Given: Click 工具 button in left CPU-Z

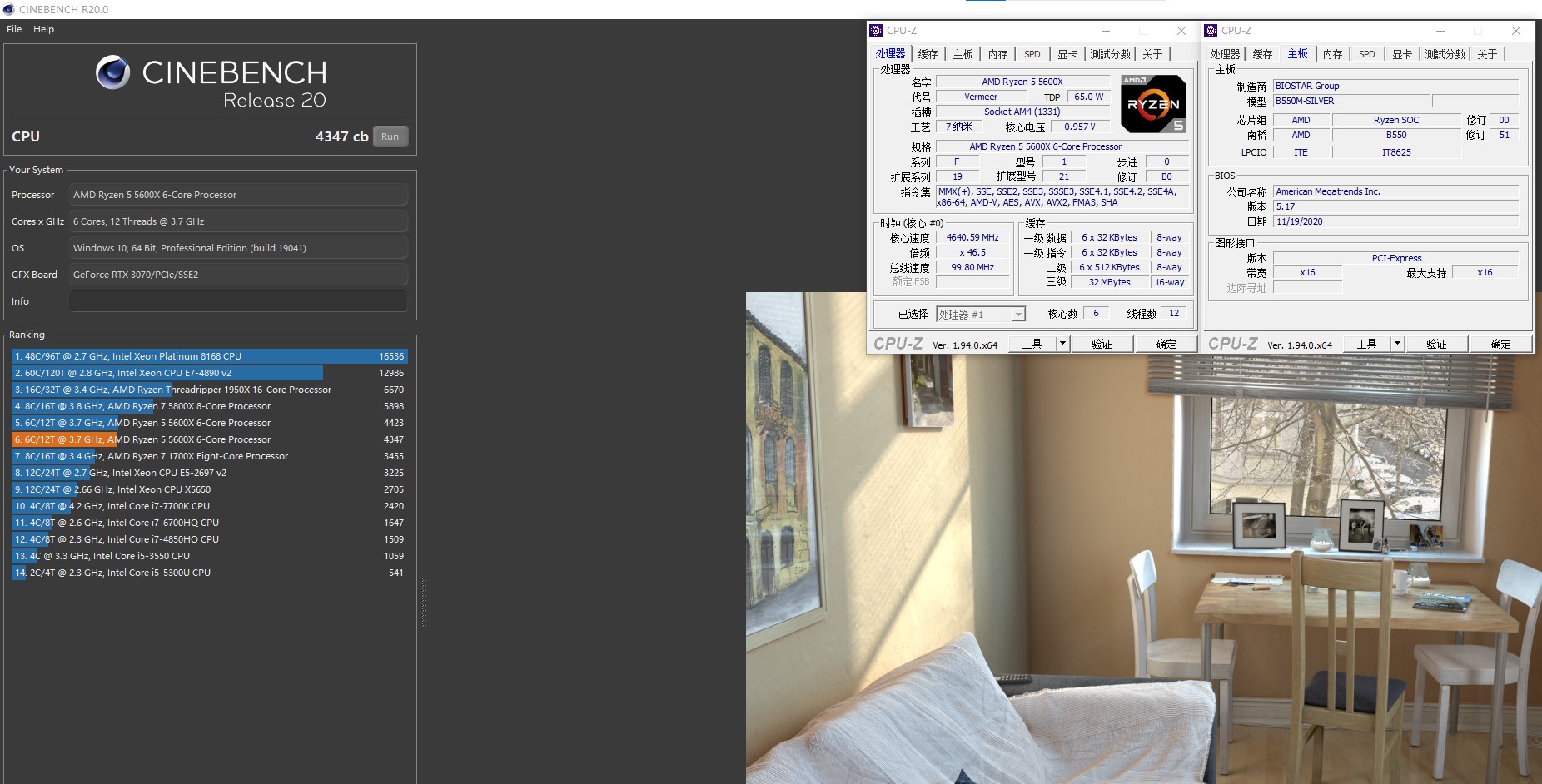Looking at the screenshot, I should click(1032, 344).
